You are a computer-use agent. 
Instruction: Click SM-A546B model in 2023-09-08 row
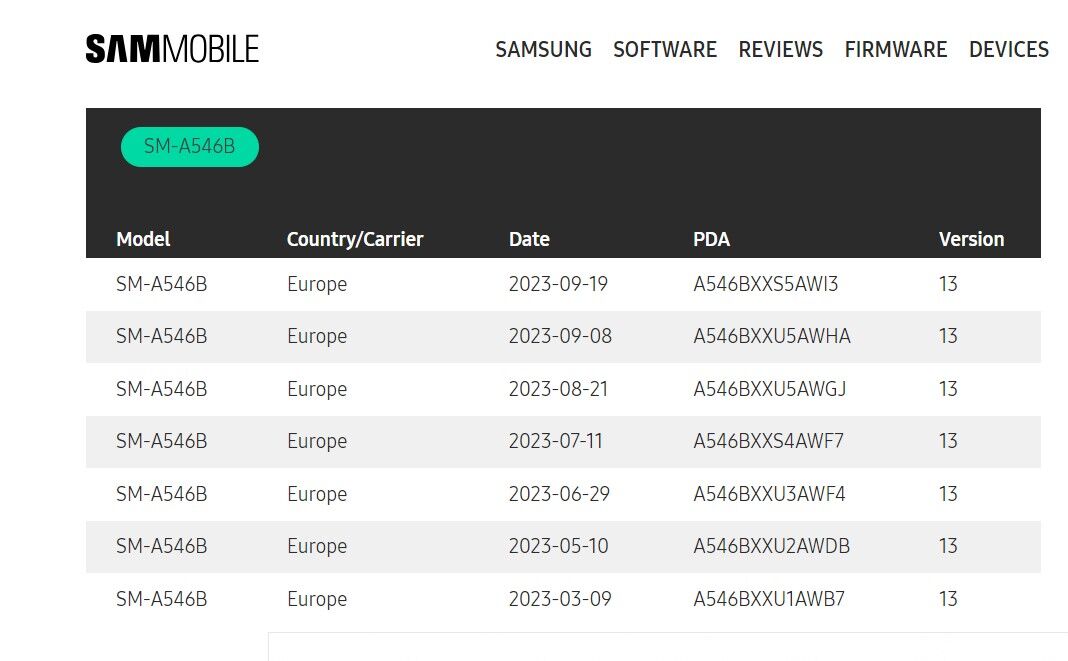161,336
